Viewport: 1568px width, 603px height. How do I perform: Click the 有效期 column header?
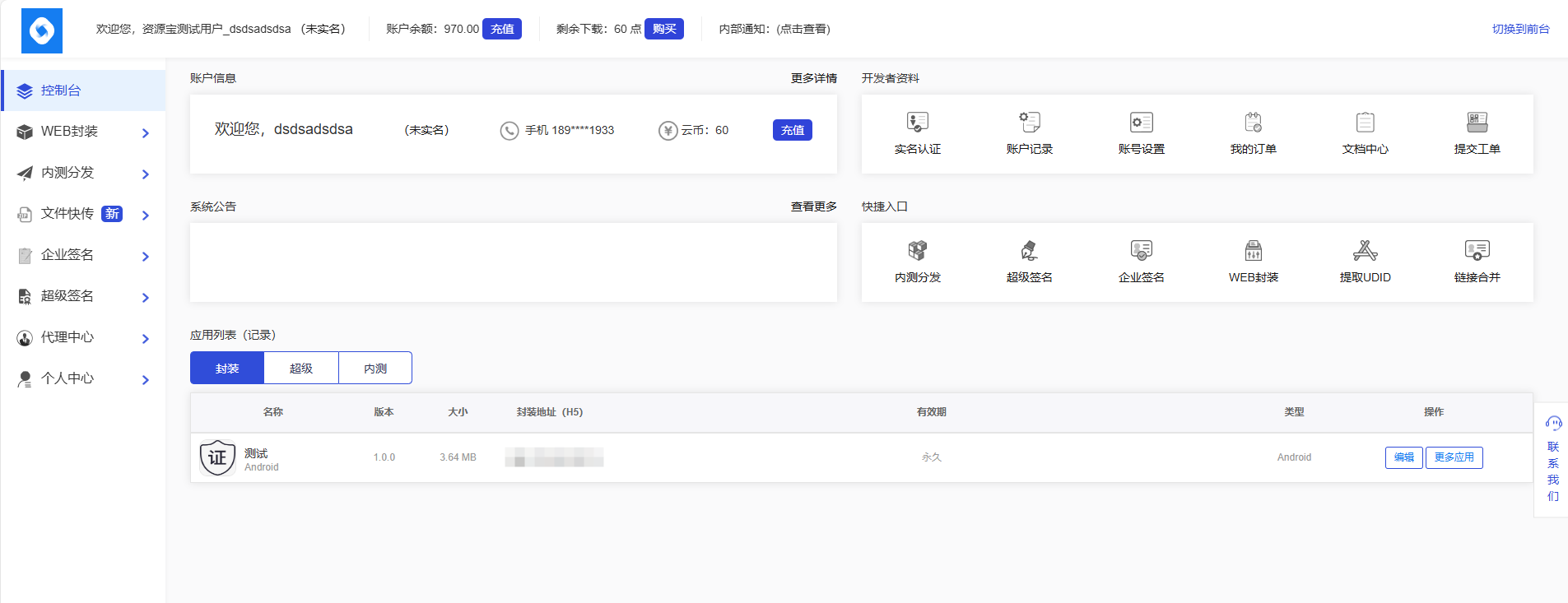(932, 412)
